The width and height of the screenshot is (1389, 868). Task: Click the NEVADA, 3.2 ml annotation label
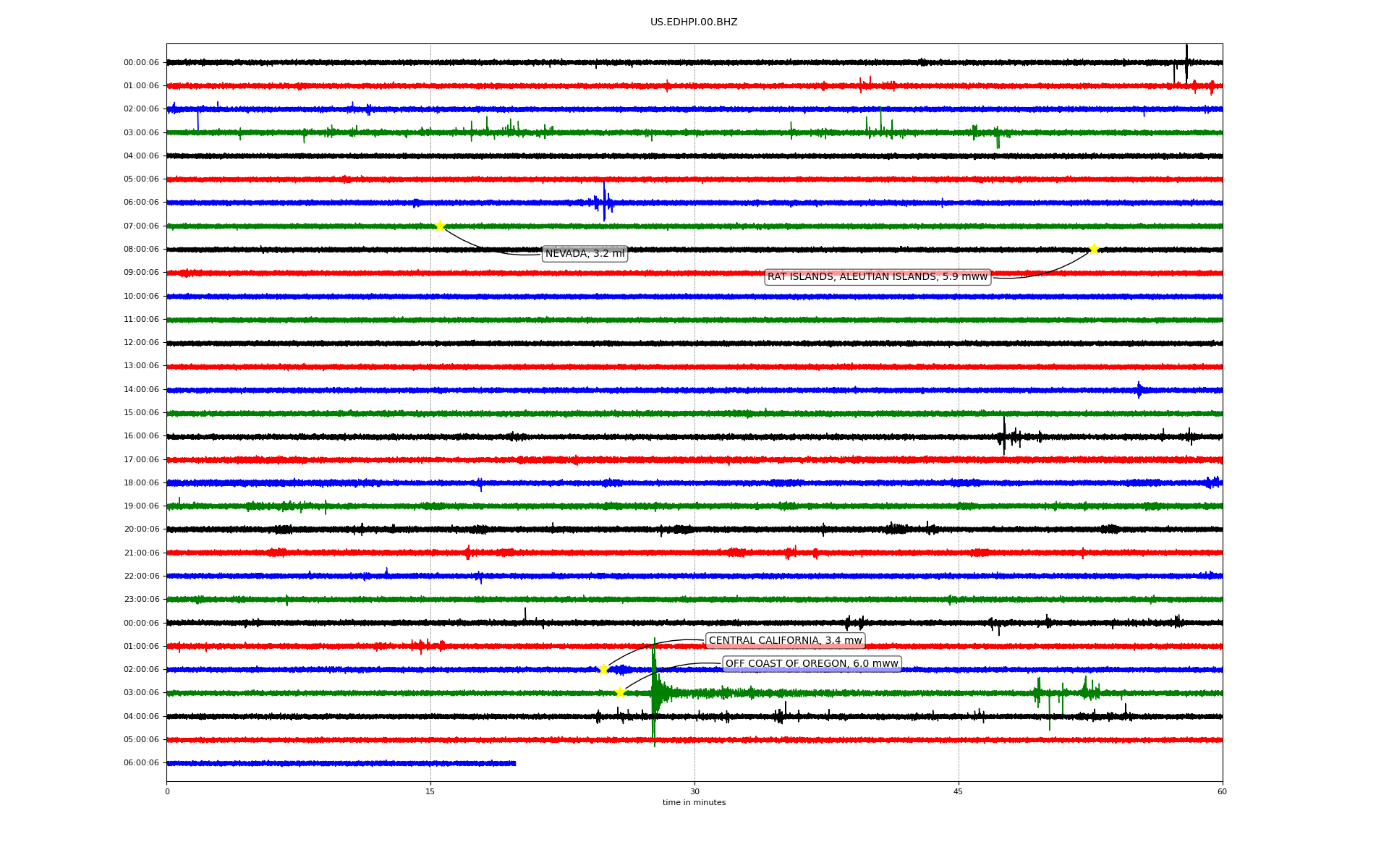point(585,254)
